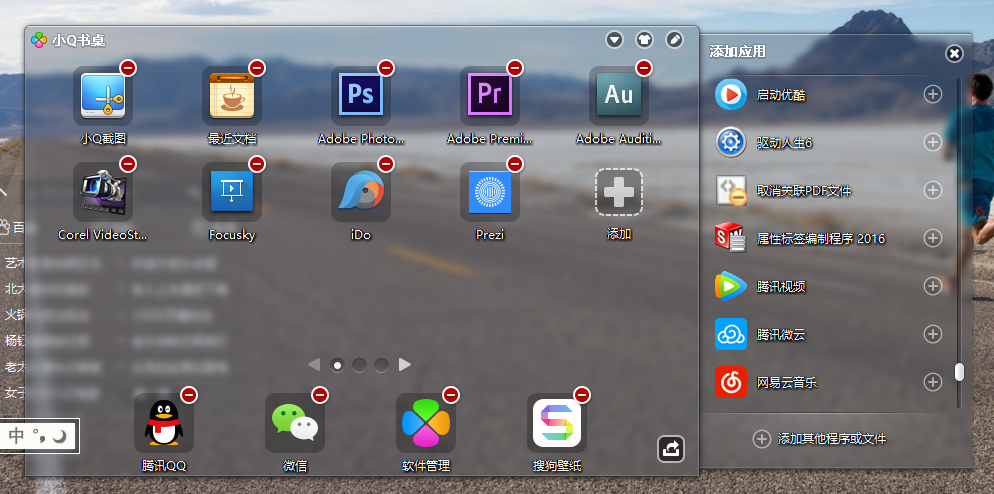
Task: Click the share arrow icon at bottom right
Action: tap(671, 449)
